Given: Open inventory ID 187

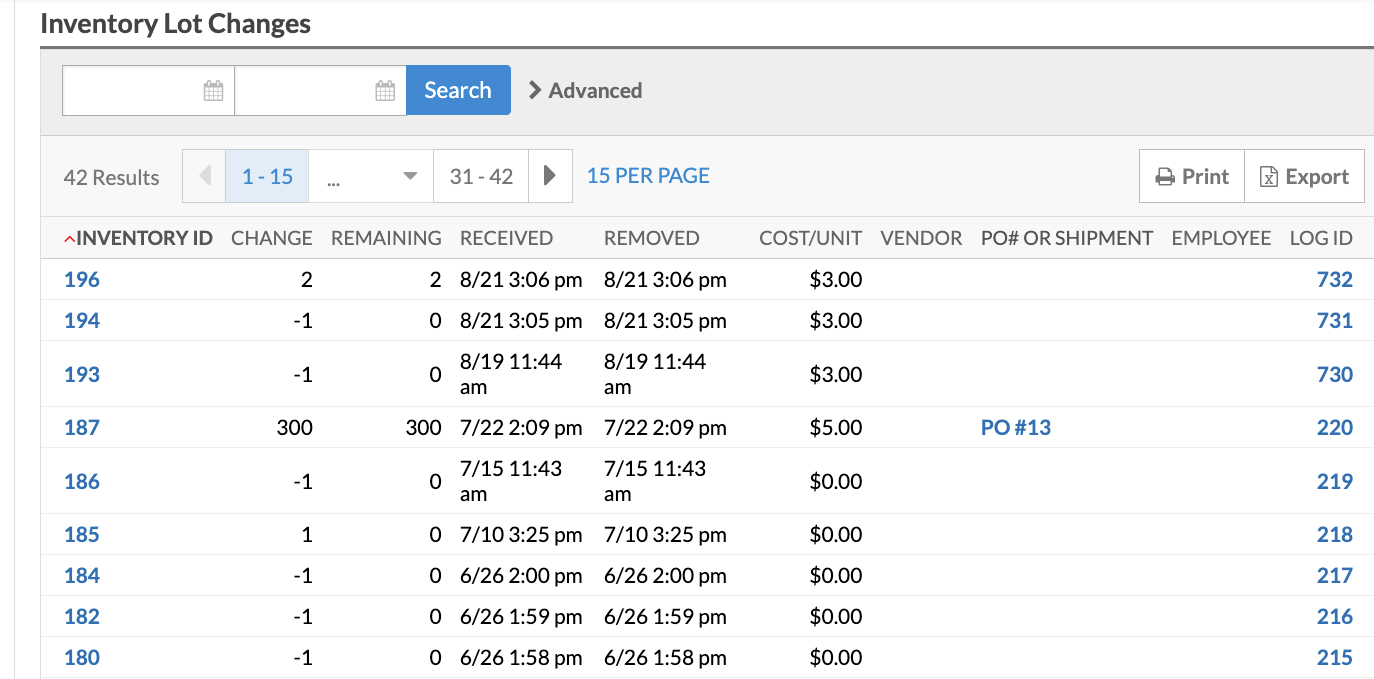Looking at the screenshot, I should 82,428.
